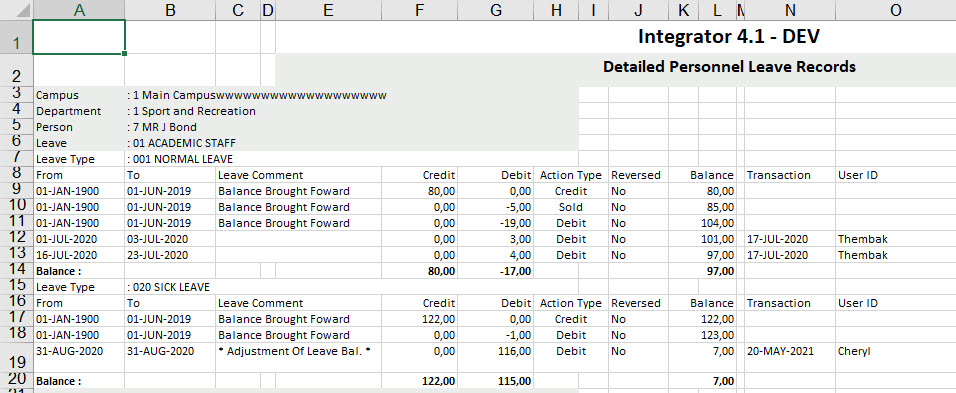Click the Action Type header in row 8
Viewport: 956px width, 393px height.
pyautogui.click(x=571, y=175)
